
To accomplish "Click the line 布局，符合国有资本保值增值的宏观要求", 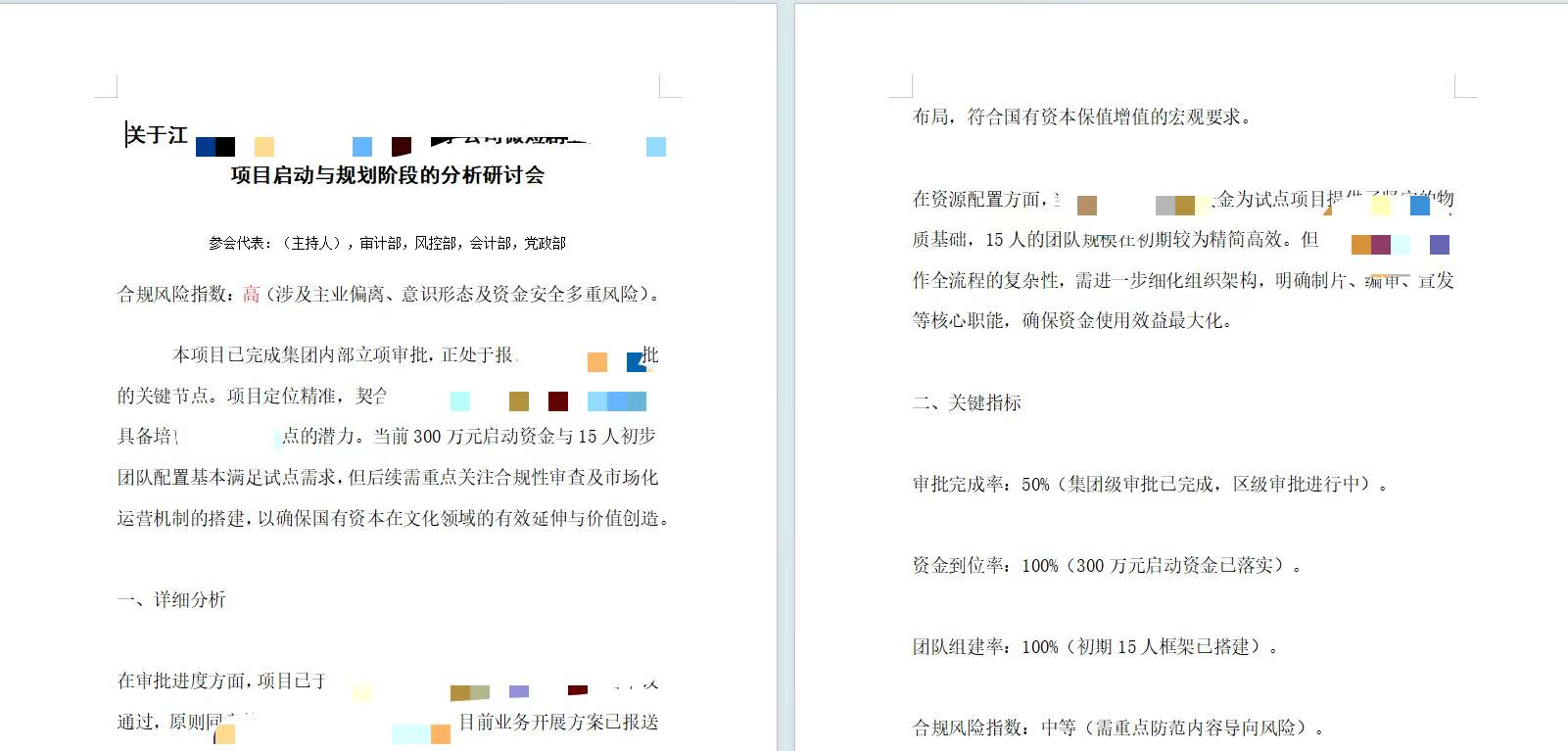I will click(x=1081, y=117).
